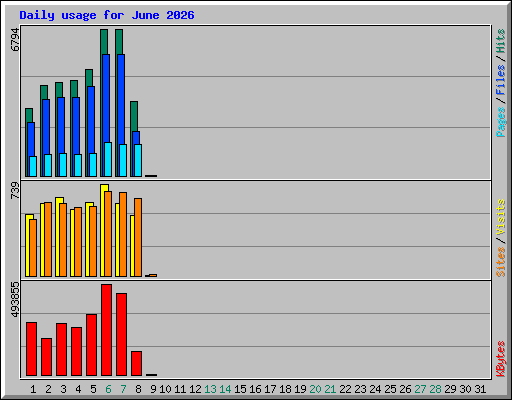Select the red KBytes bar for day 7

[x=121, y=334]
